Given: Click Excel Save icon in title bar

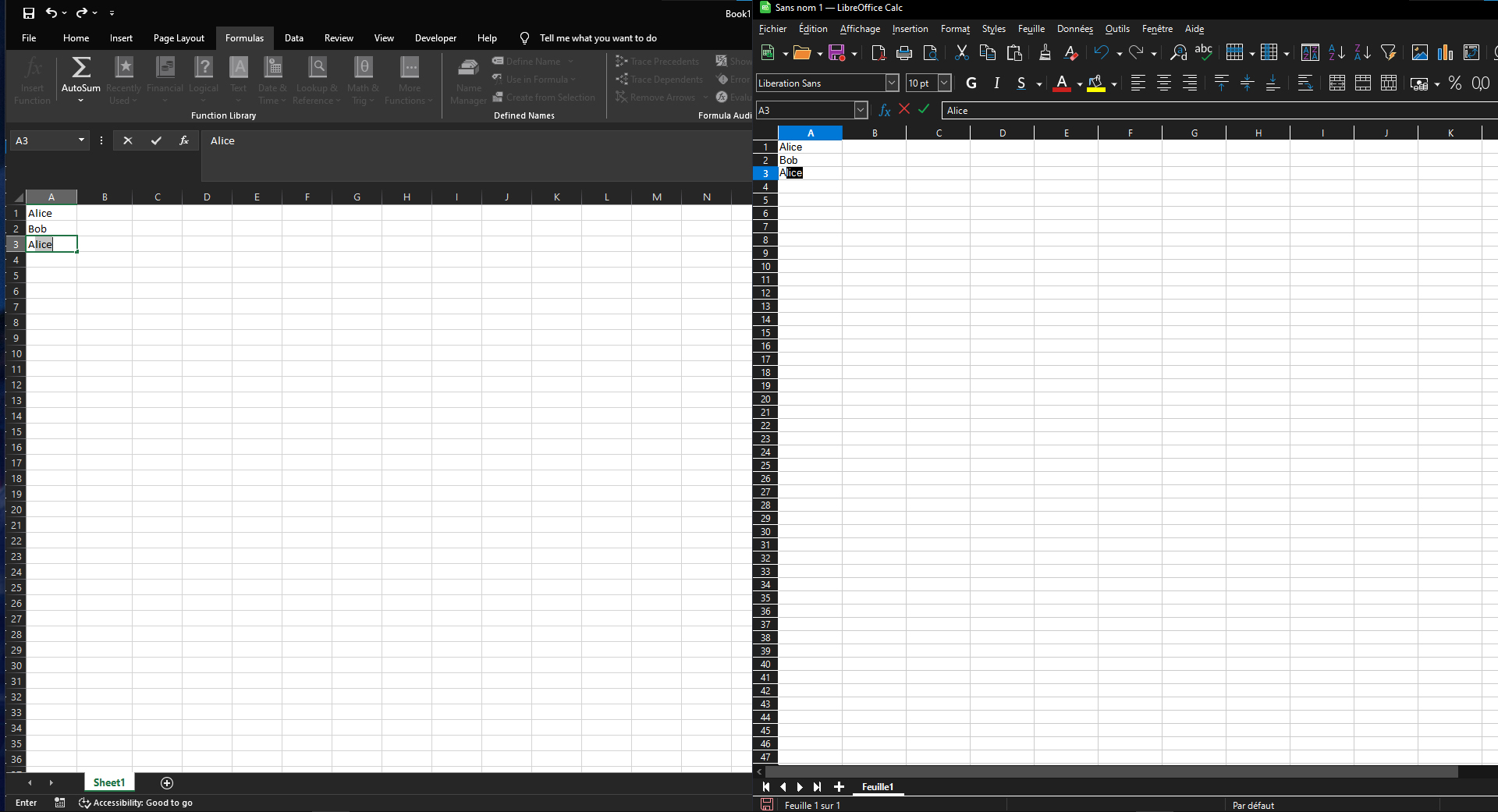Looking at the screenshot, I should pos(29,12).
